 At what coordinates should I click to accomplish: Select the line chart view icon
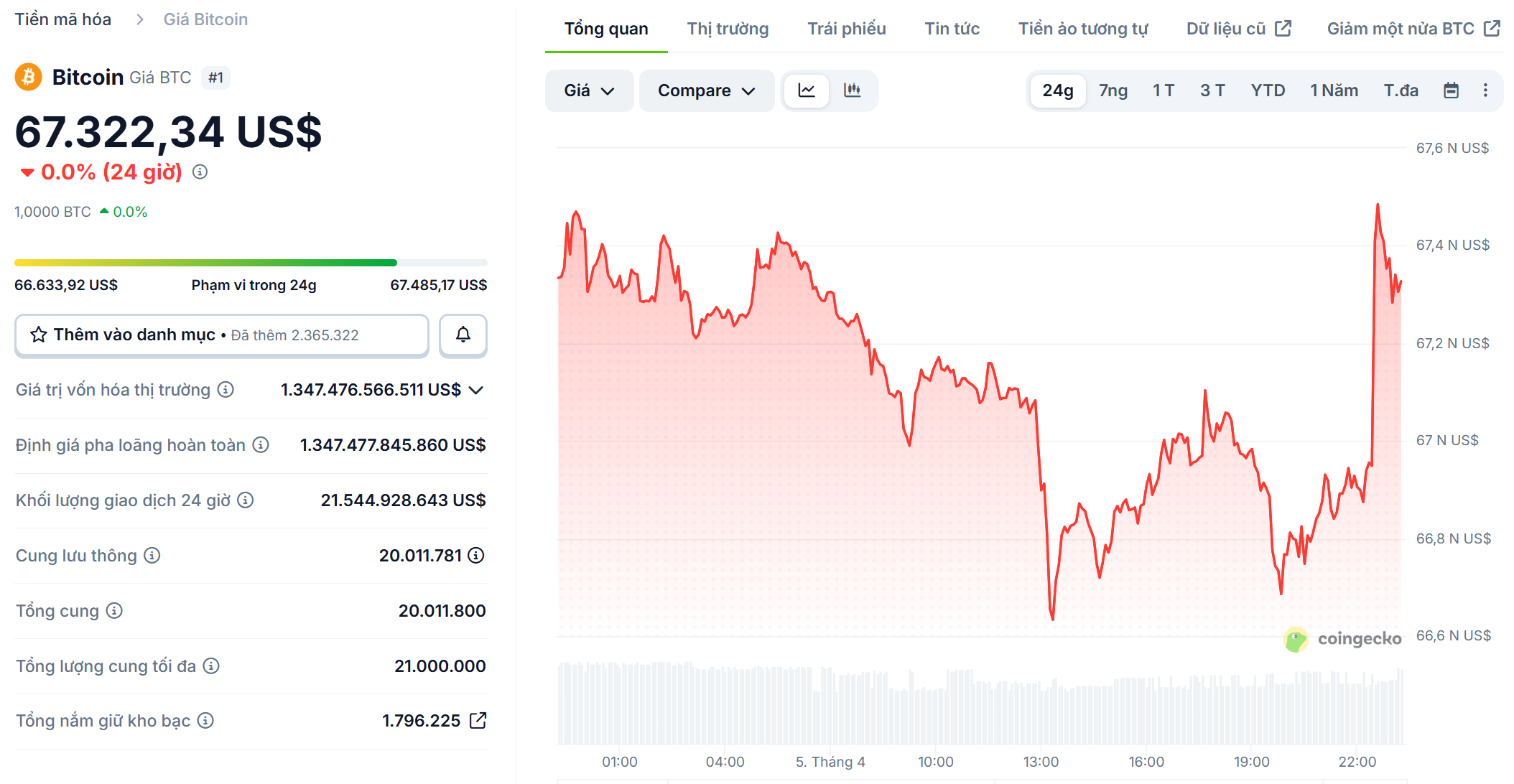click(x=806, y=90)
